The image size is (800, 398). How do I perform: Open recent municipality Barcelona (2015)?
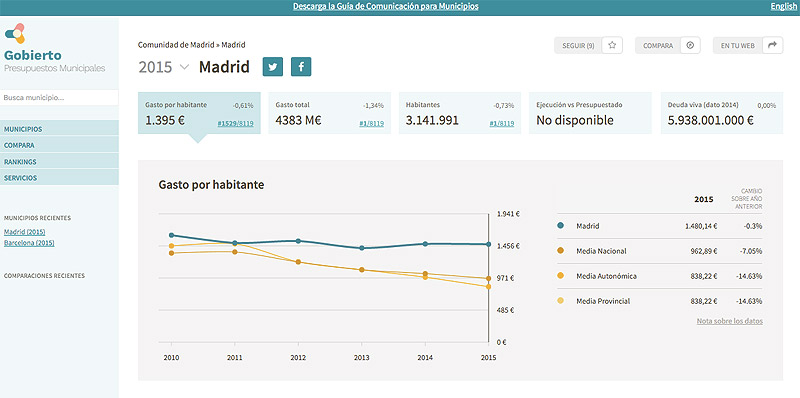pyautogui.click(x=29, y=243)
